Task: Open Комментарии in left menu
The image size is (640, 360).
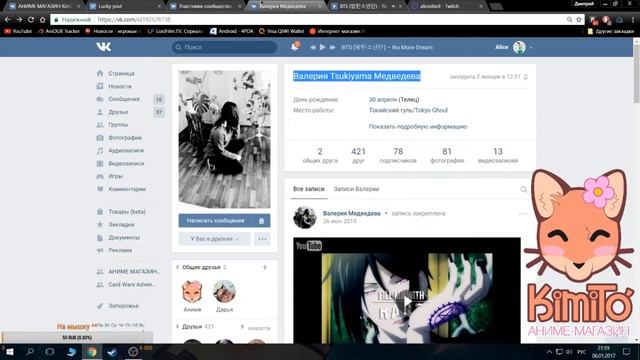Action: (127, 189)
